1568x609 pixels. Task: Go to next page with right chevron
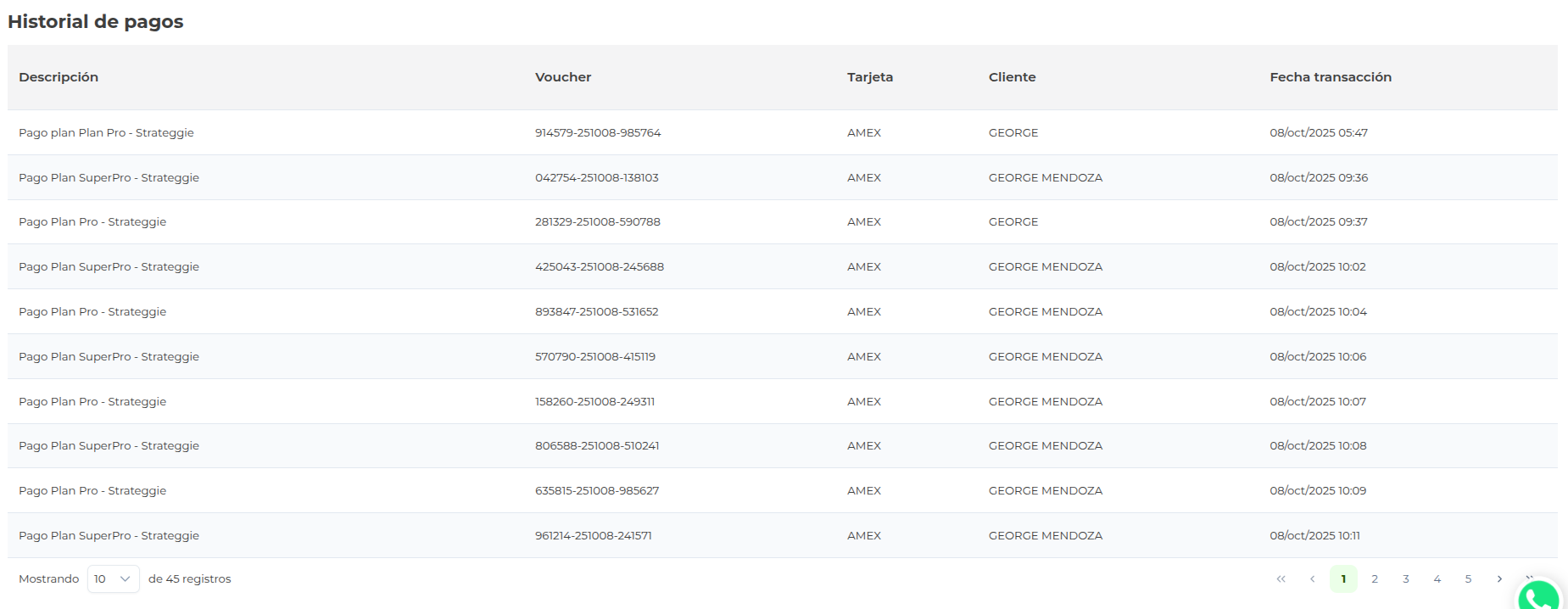coord(1499,579)
